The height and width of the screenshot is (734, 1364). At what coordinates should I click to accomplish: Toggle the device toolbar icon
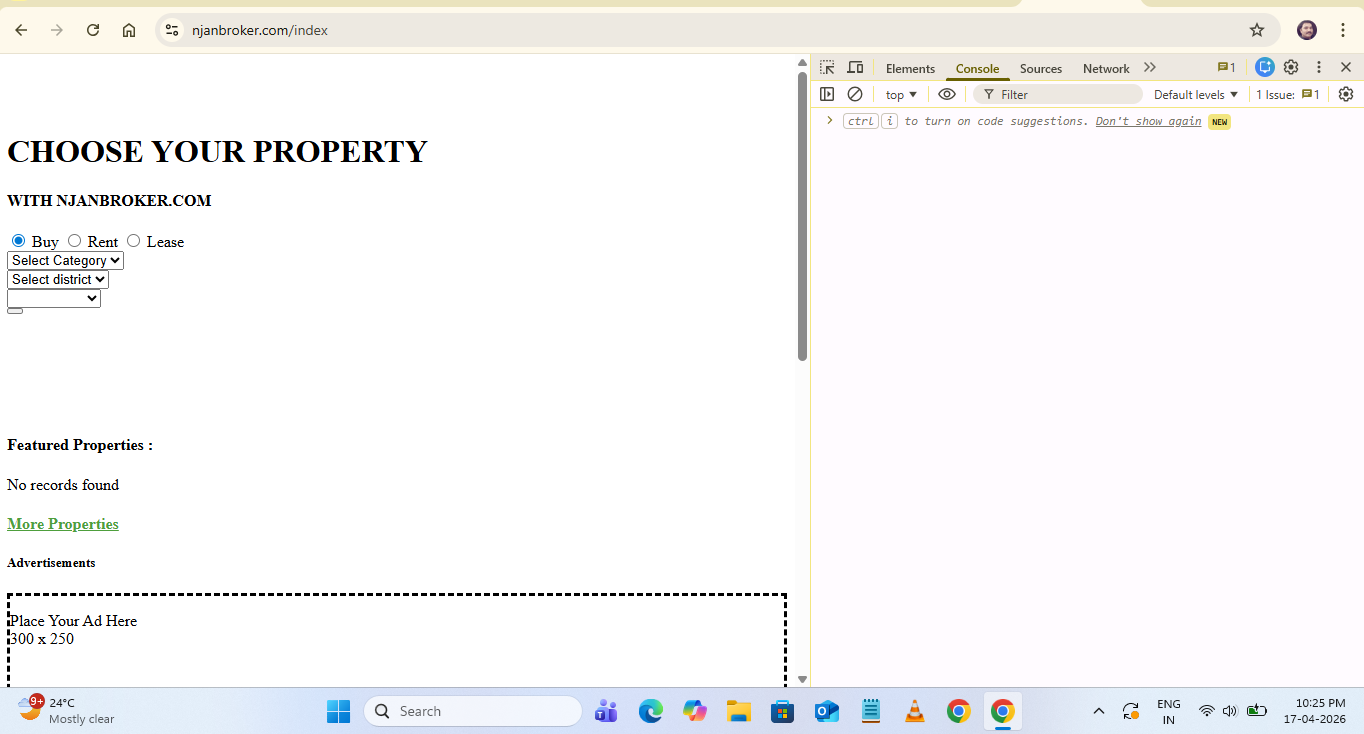855,68
